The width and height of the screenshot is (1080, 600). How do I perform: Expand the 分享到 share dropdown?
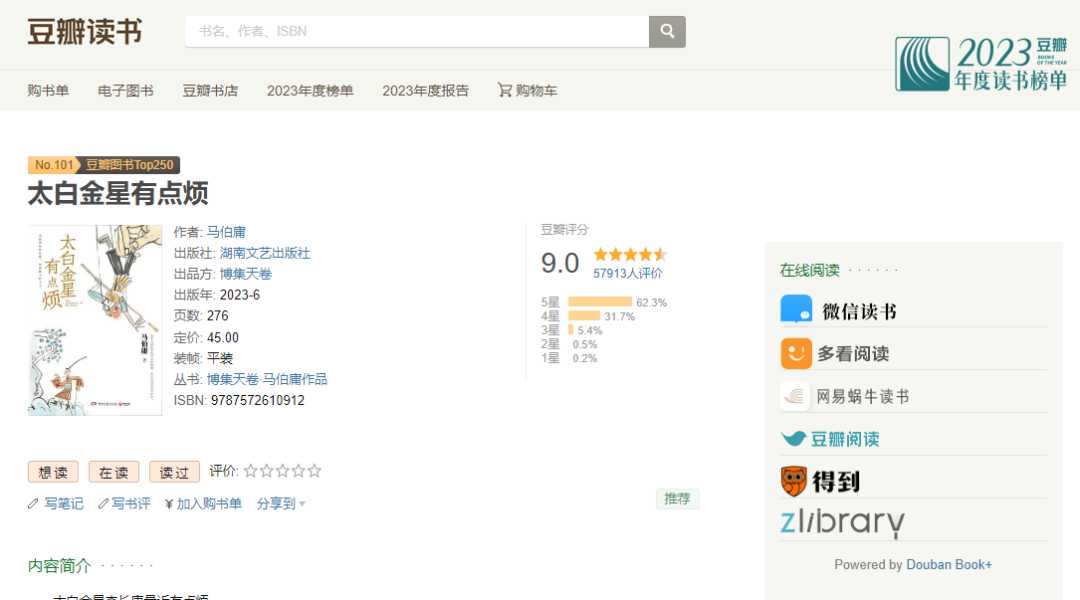[281, 504]
